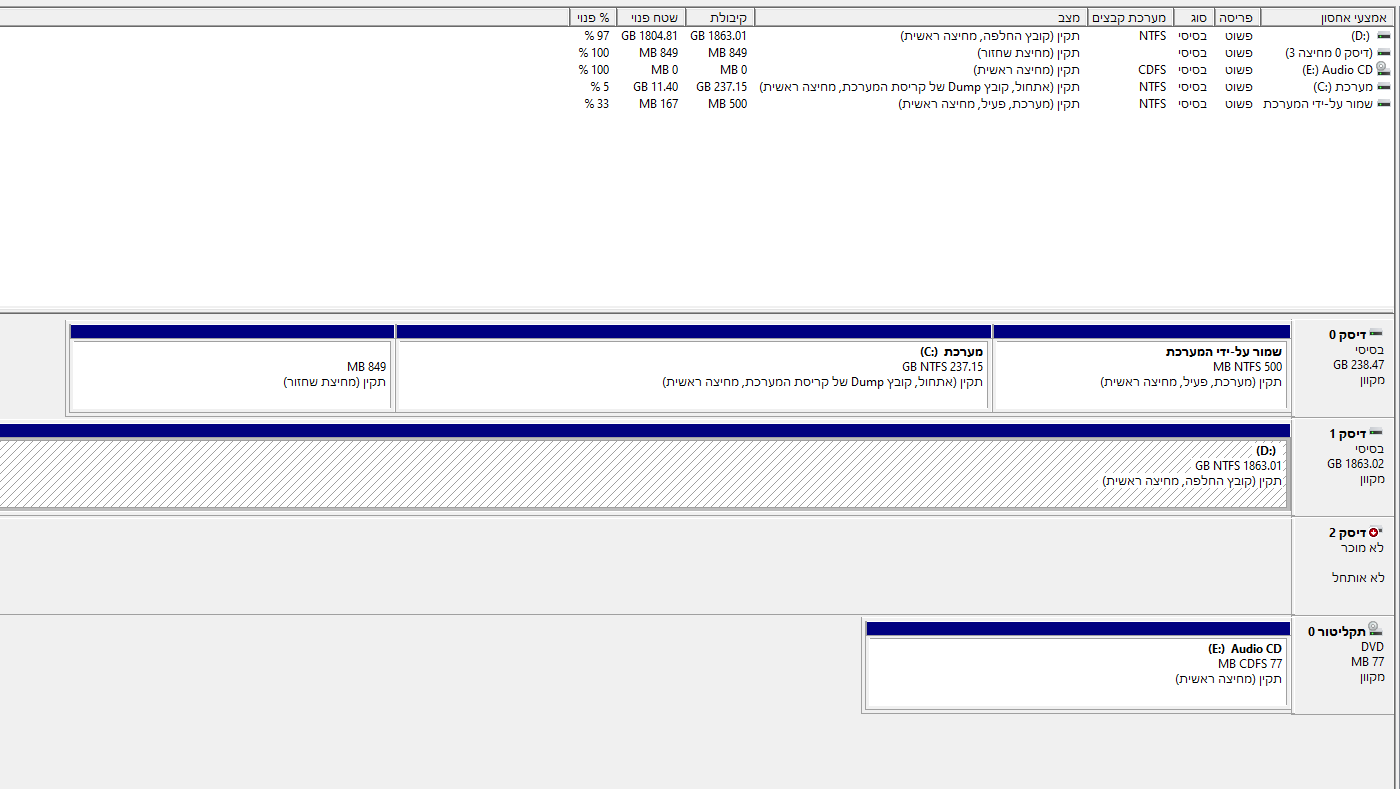Sort by the פריסה column header
Screen dimensions: 1400x789
click(x=1237, y=18)
